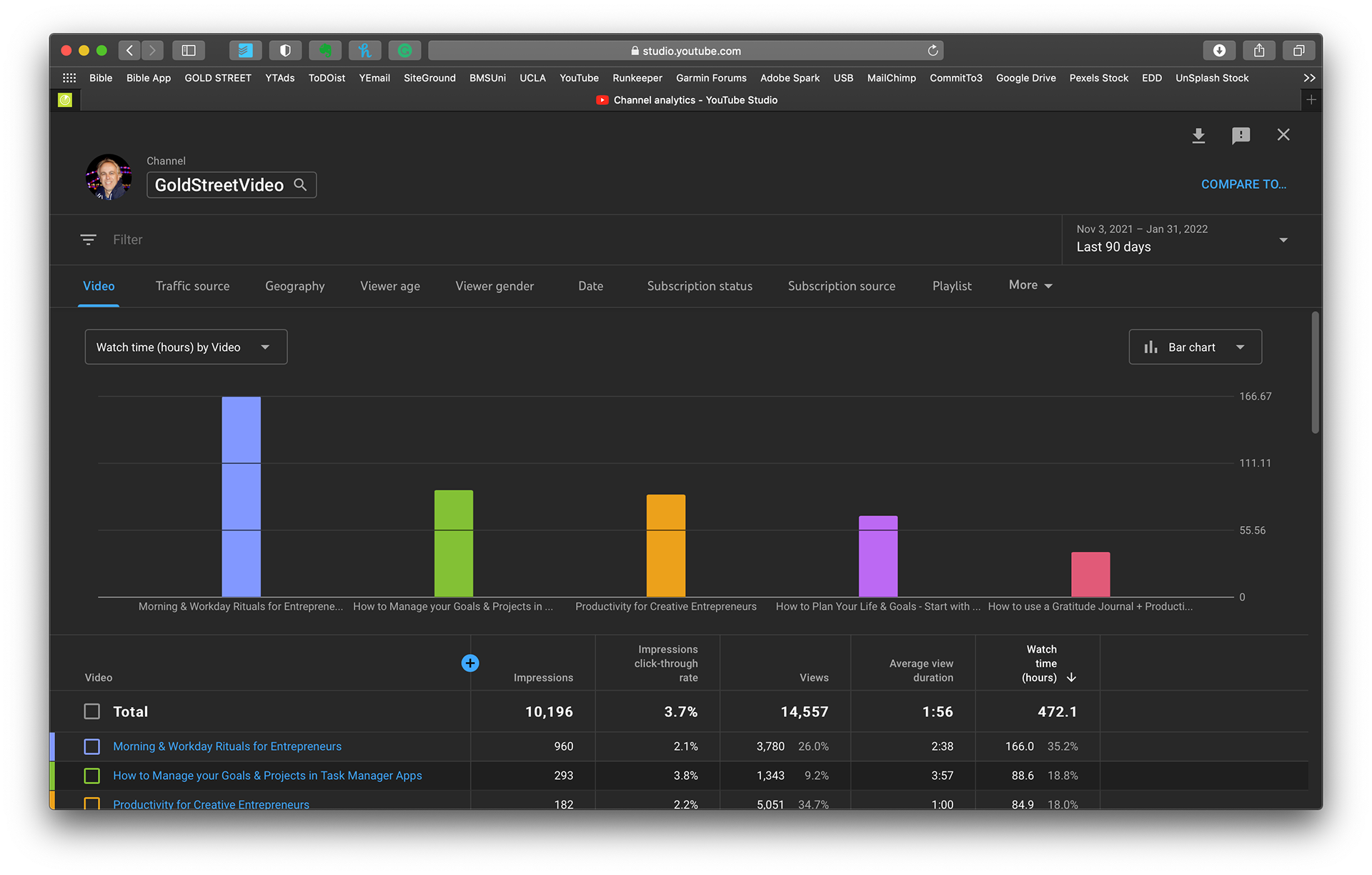Select the Geography tab
The width and height of the screenshot is (1372, 875).
(x=294, y=286)
